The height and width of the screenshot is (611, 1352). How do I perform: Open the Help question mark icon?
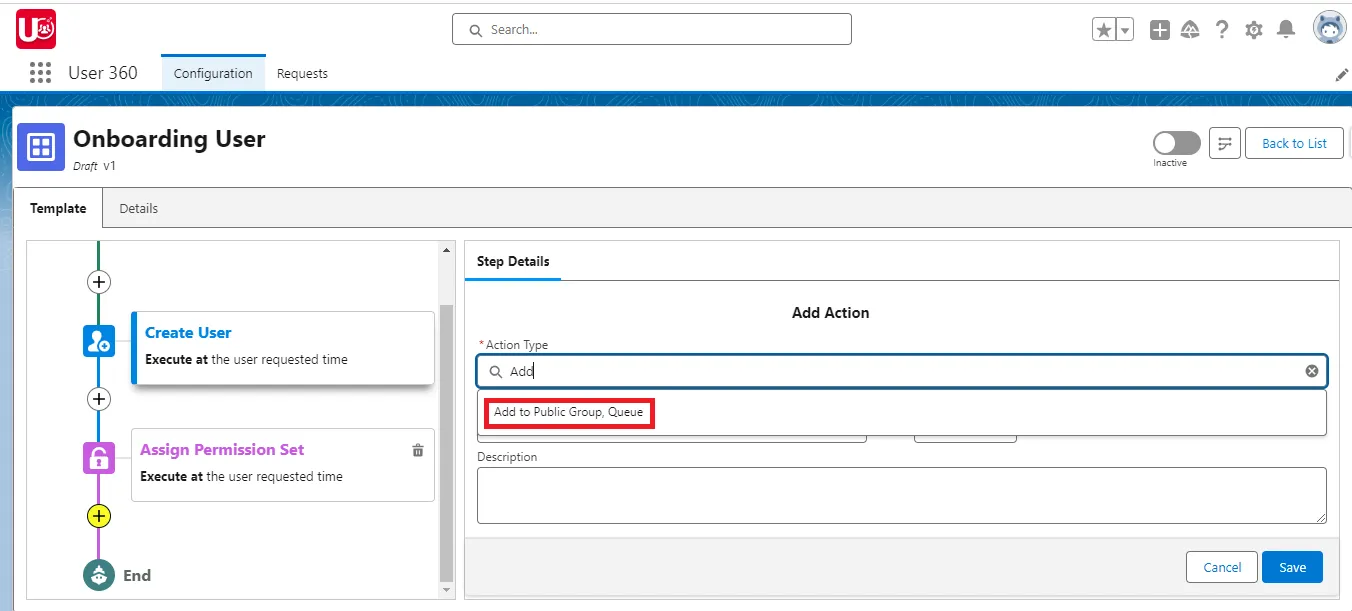pyautogui.click(x=1222, y=29)
